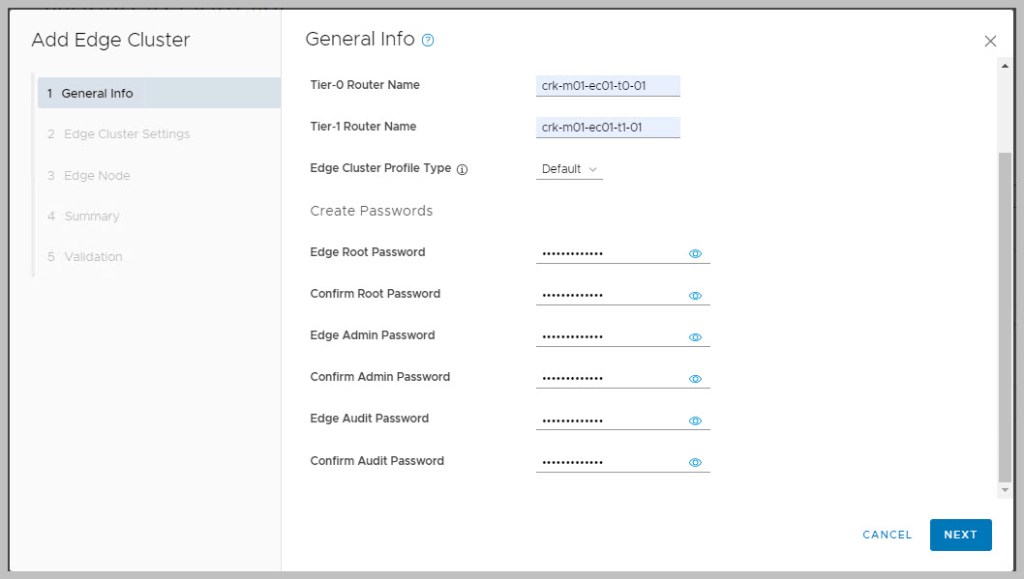The width and height of the screenshot is (1024, 579).
Task: Click the General Info help icon
Action: [428, 41]
